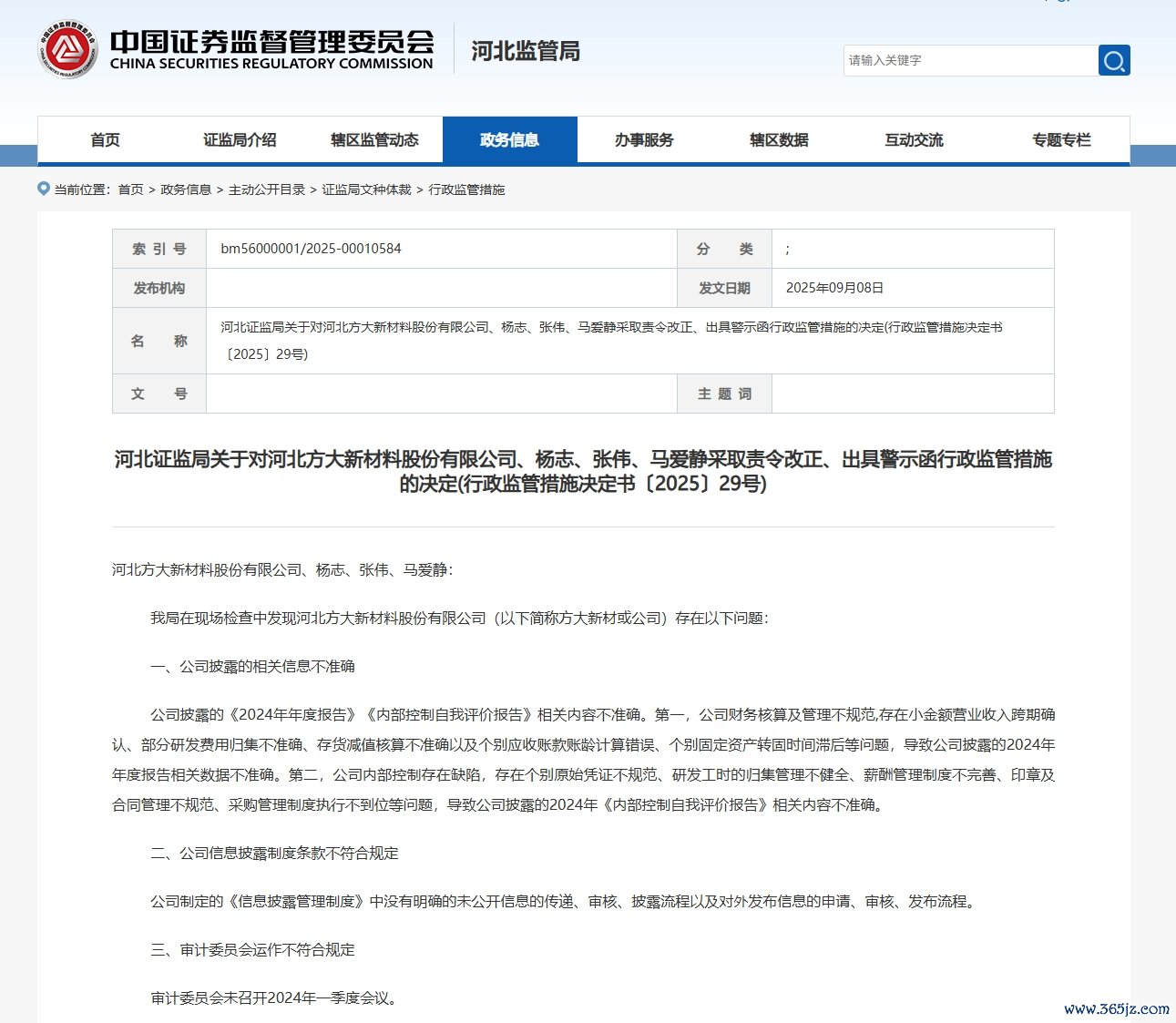This screenshot has width=1176, height=1023.
Task: Click index number bm56000001/2025-00010584
Action: click(x=311, y=249)
